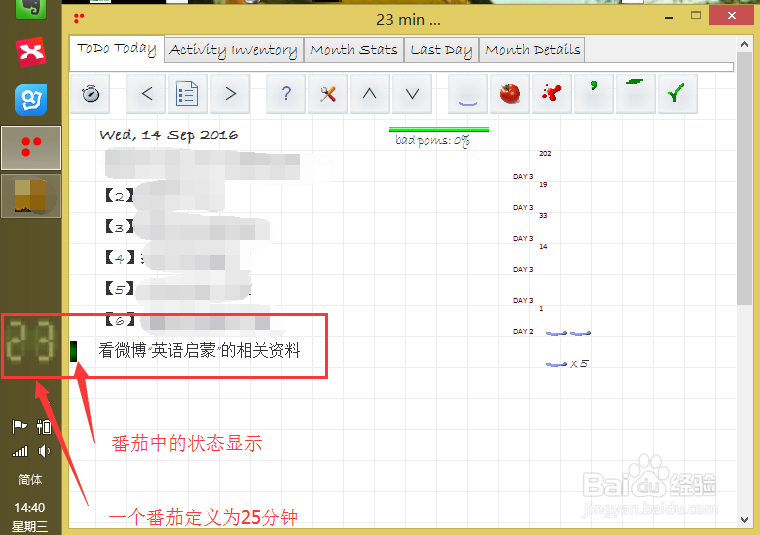
Task: Click the green apostrophe interruption icon
Action: click(x=593, y=94)
